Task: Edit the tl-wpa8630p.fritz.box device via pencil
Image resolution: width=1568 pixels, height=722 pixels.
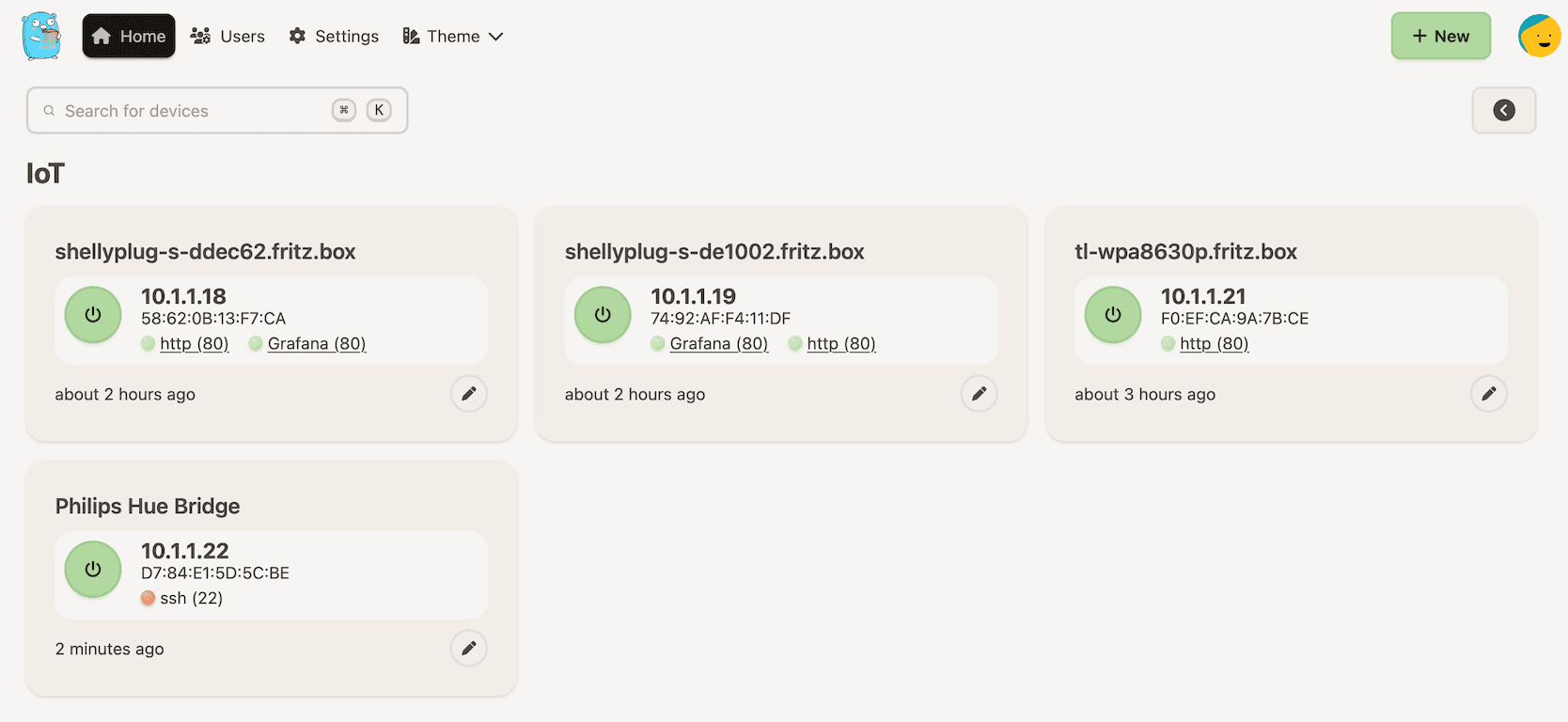Action: [1488, 394]
